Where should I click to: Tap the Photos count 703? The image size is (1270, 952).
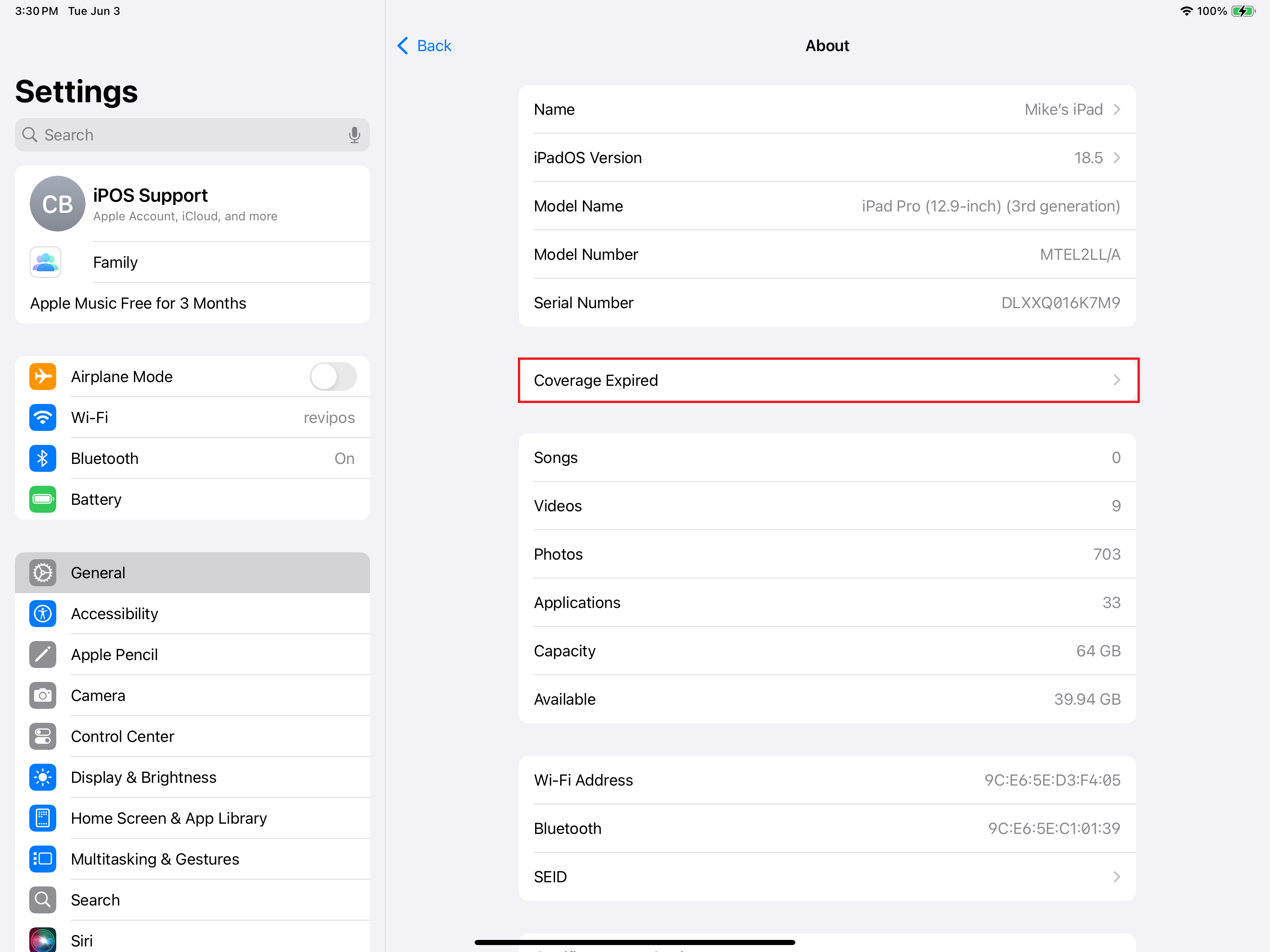[x=1107, y=554]
